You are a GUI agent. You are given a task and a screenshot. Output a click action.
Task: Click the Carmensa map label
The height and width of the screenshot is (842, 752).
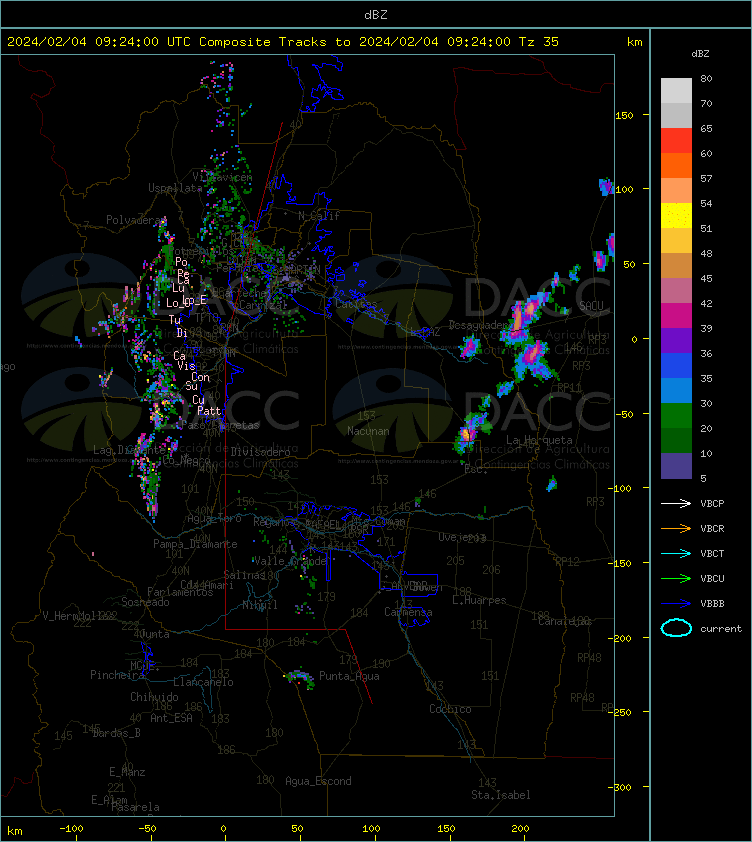point(408,612)
